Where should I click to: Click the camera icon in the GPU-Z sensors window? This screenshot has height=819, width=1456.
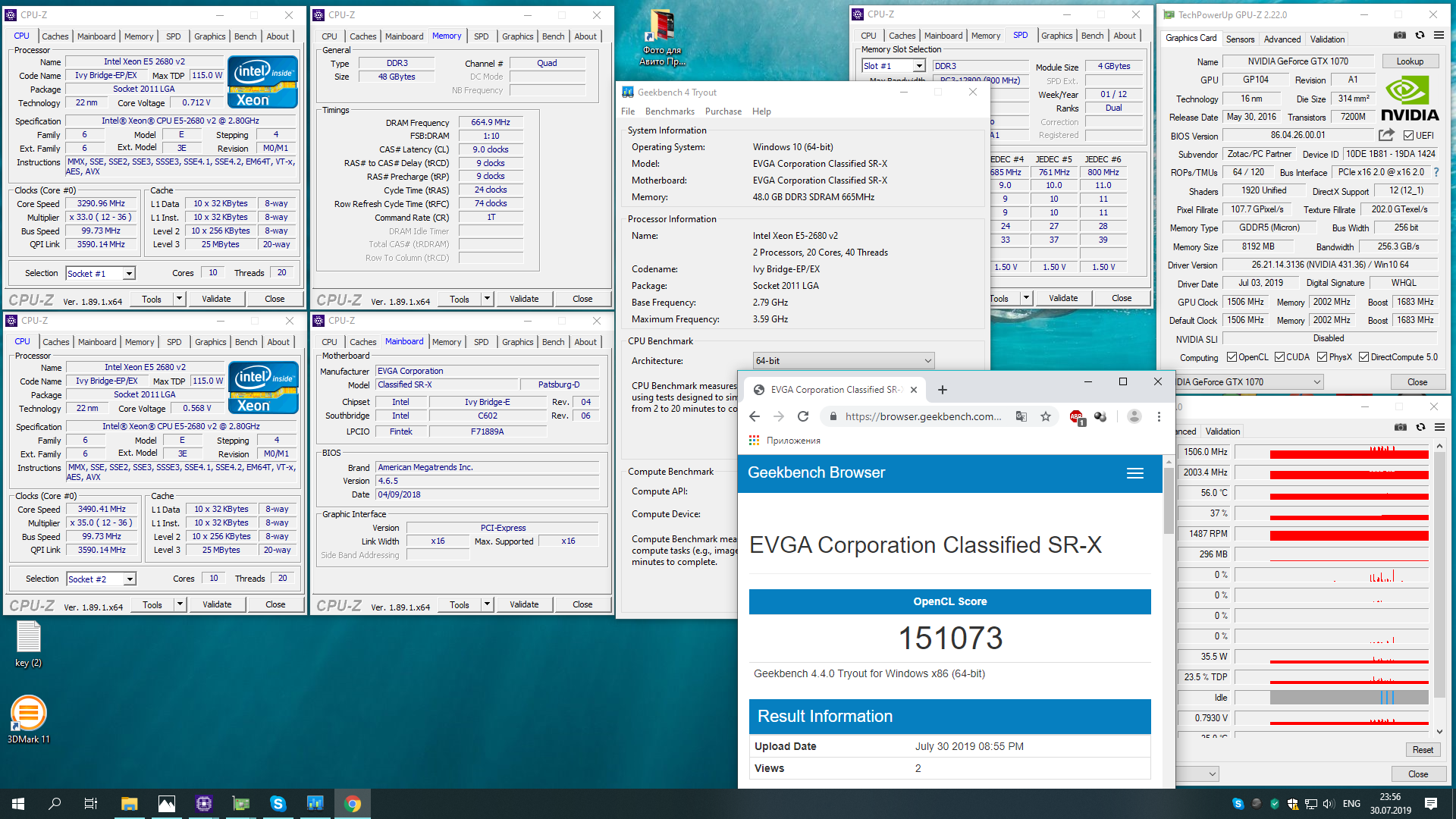click(x=1401, y=427)
